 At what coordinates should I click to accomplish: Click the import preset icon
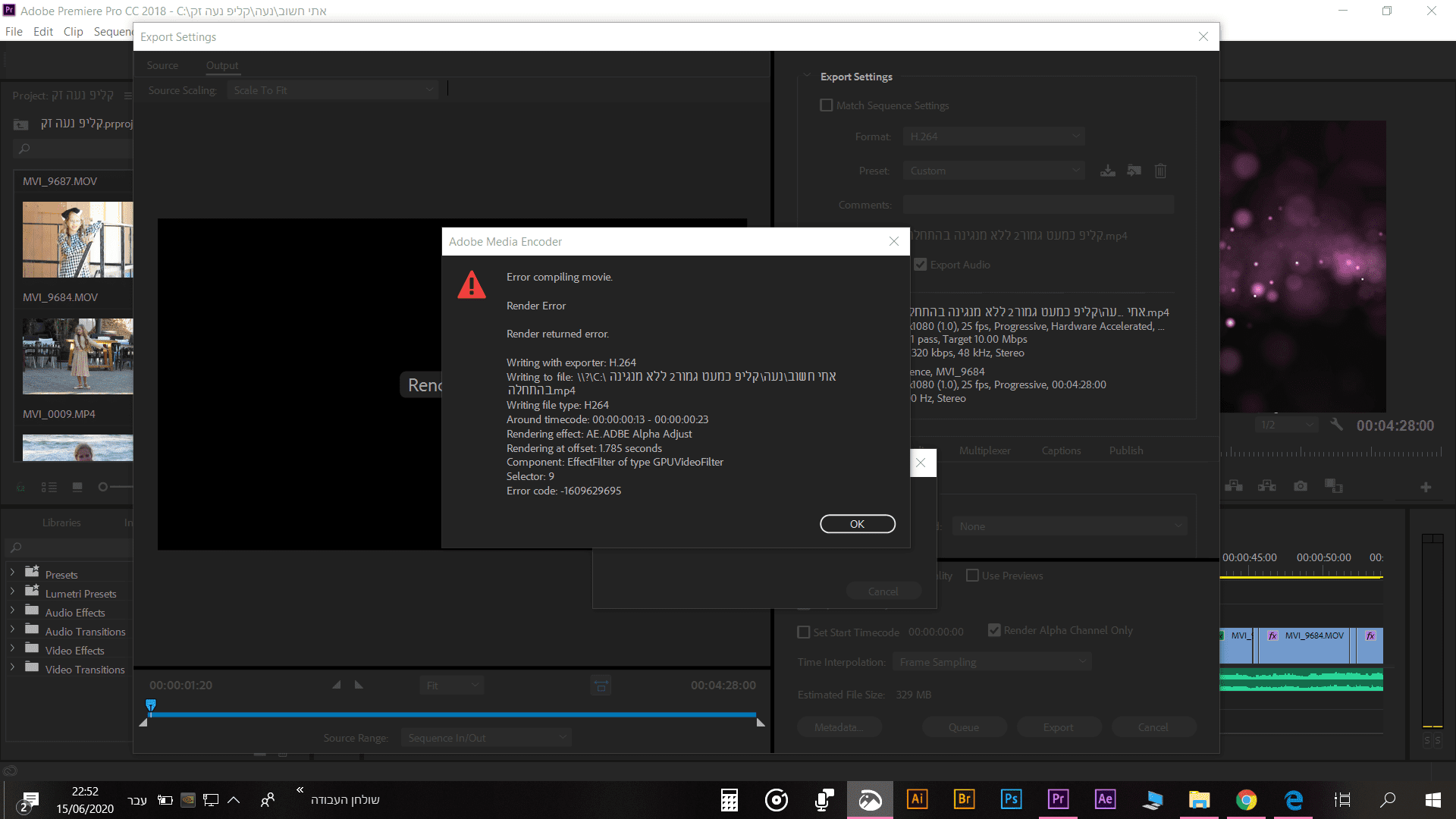[x=1134, y=171]
